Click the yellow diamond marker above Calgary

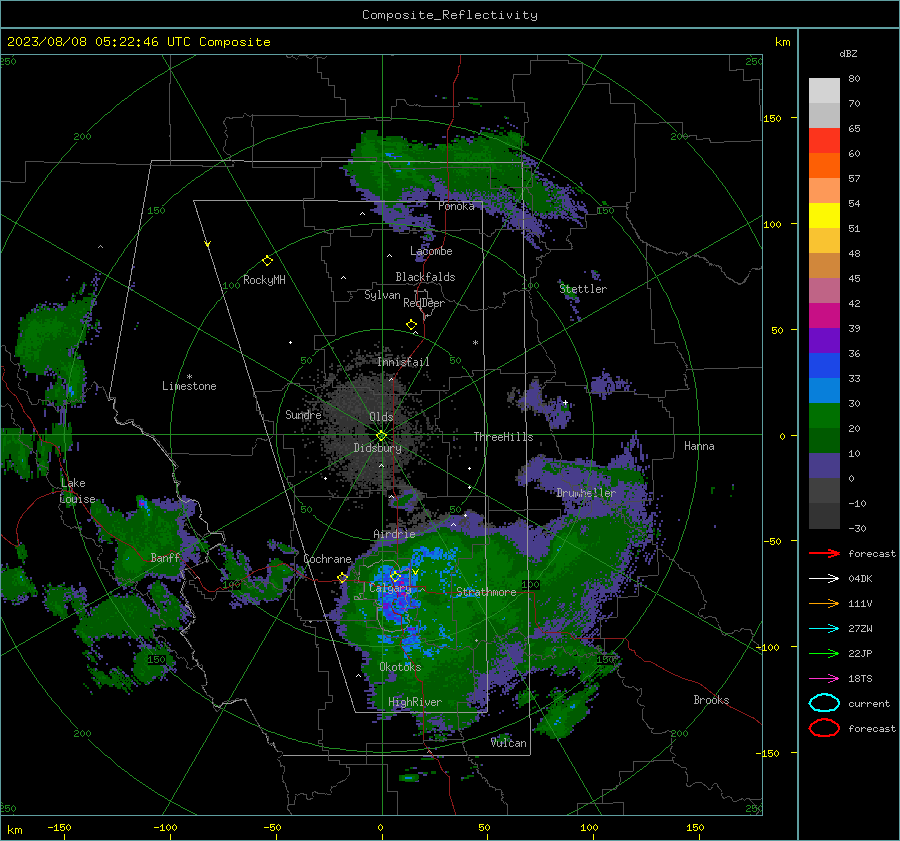[395, 576]
